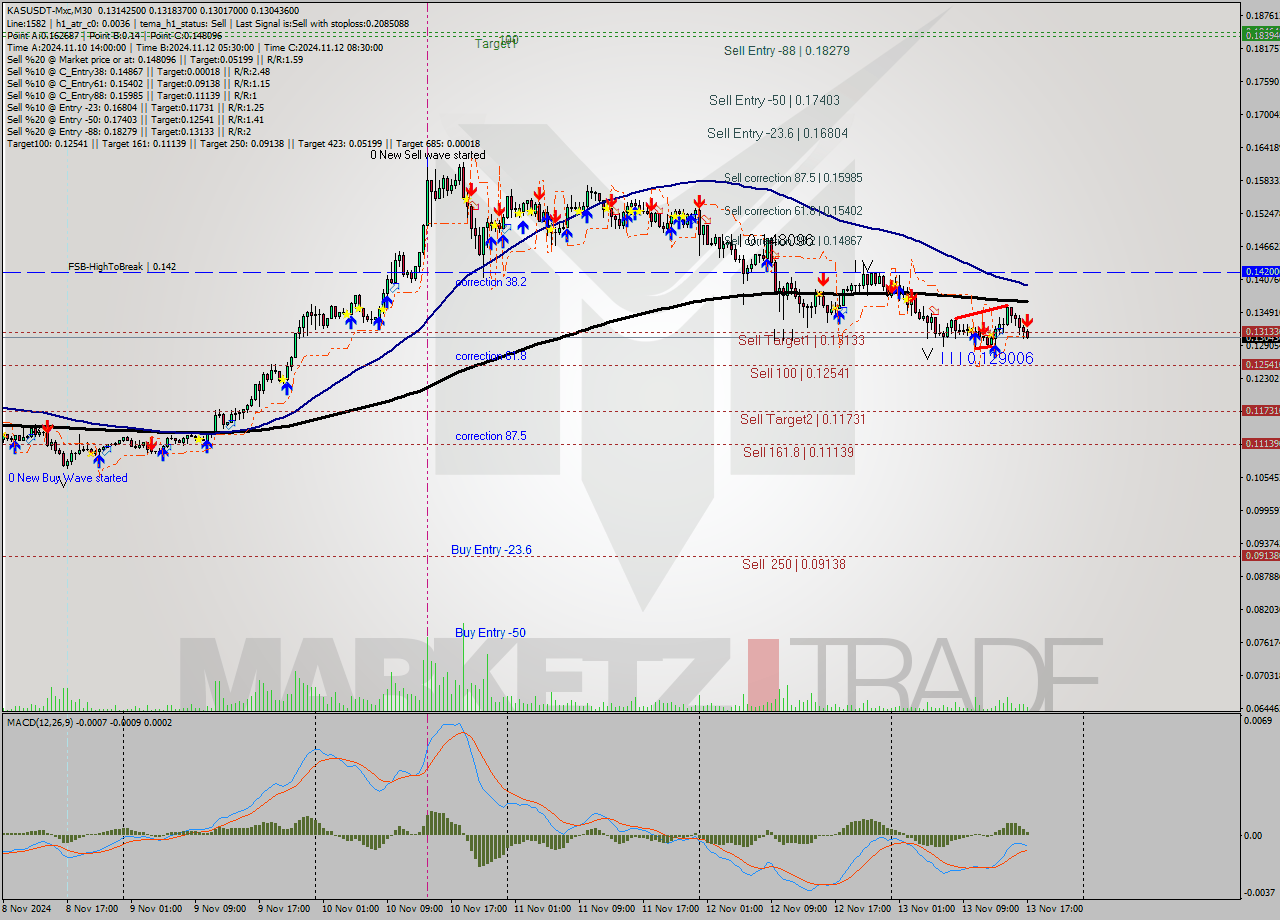Click the red 0.12541 price axis tag
This screenshot has width=1280, height=920.
point(1259,364)
